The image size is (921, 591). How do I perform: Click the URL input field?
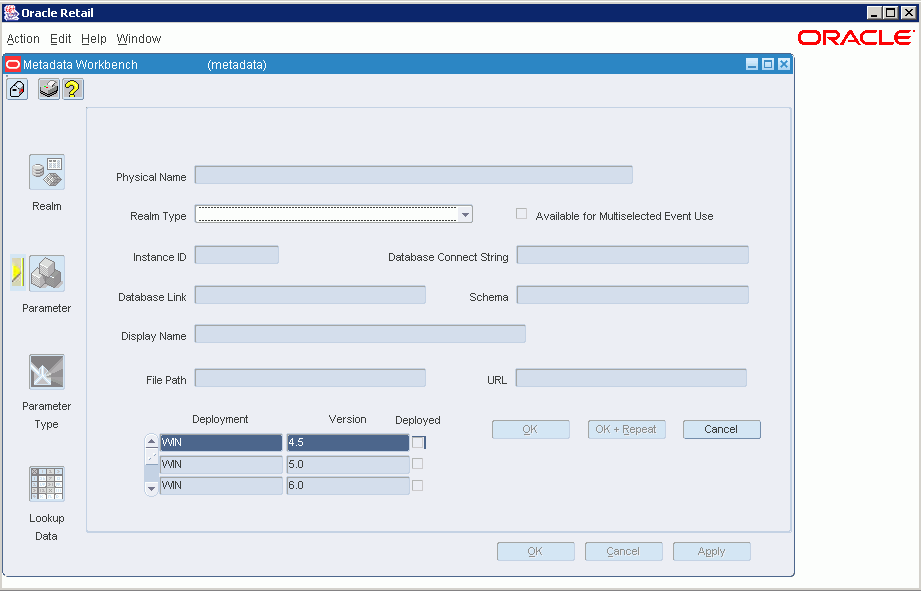pos(631,378)
